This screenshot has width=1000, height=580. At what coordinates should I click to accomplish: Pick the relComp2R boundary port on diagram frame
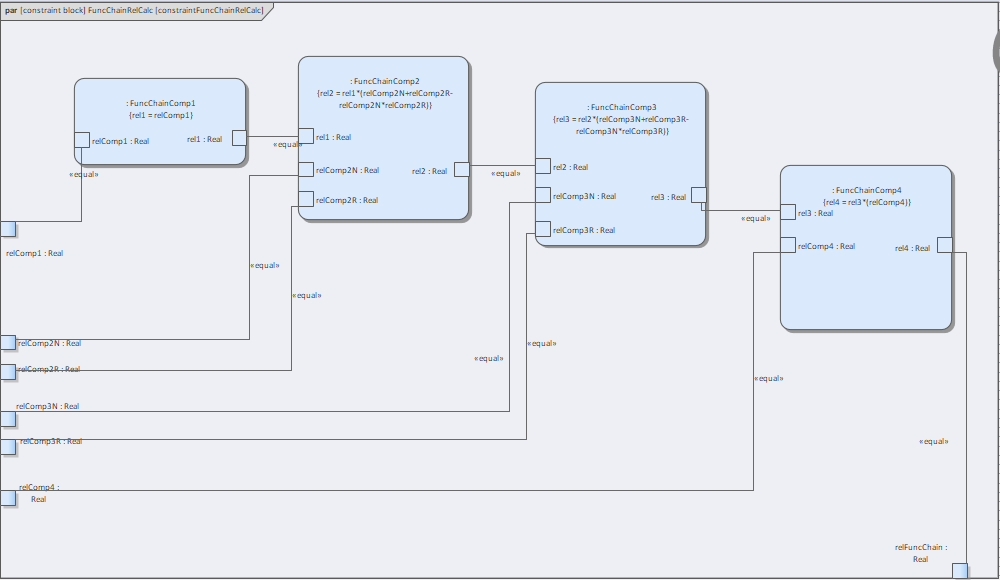(x=8, y=372)
